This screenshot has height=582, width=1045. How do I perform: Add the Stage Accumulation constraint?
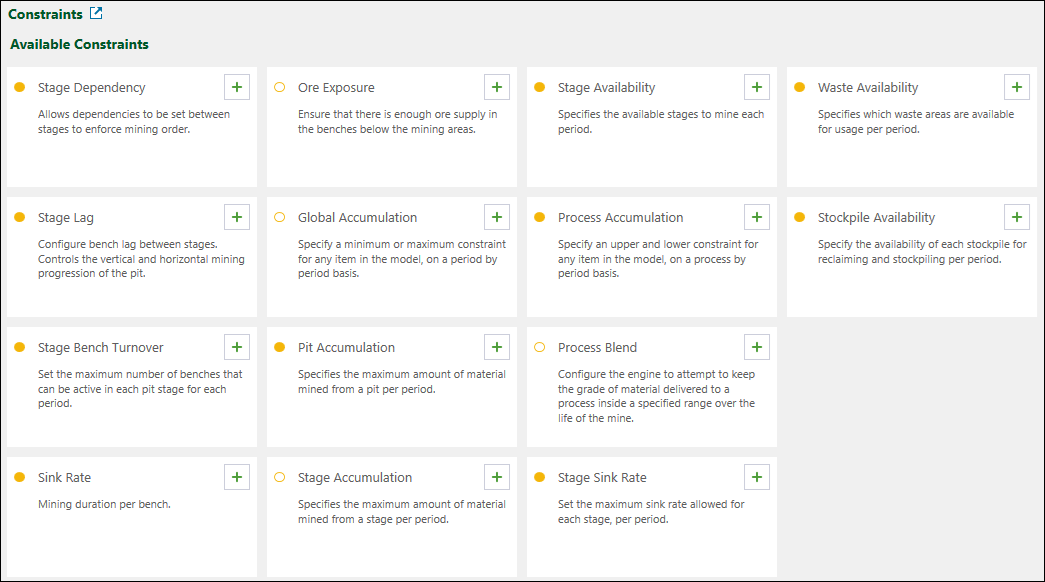click(x=497, y=477)
